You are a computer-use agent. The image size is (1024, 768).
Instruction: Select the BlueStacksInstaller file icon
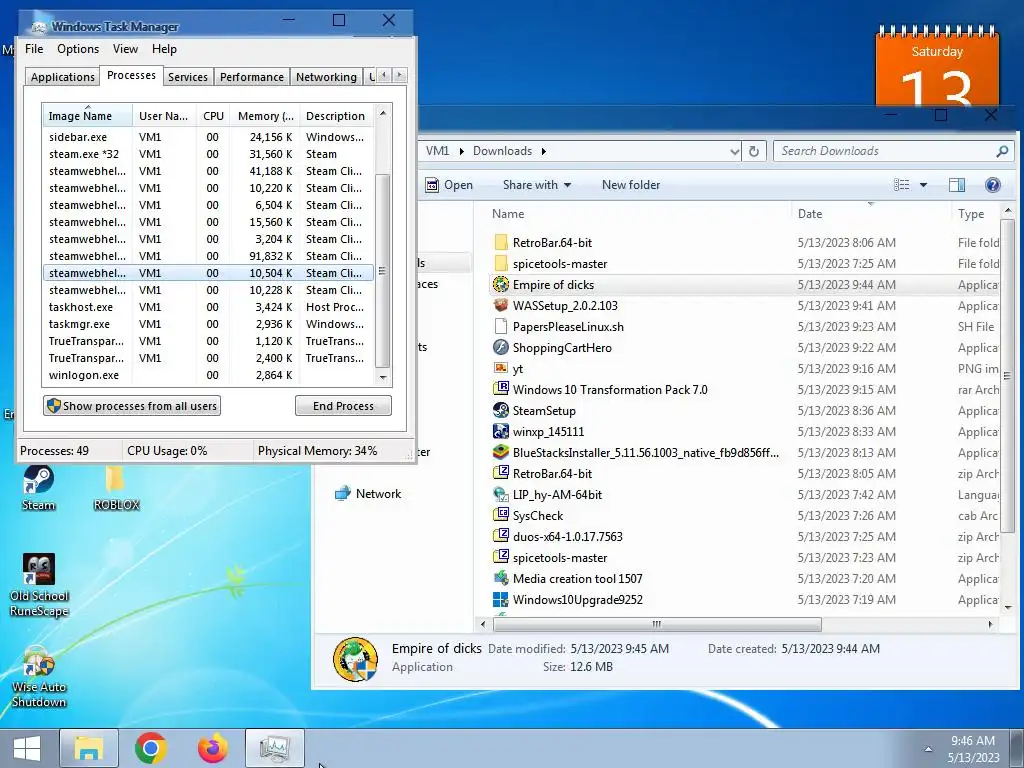[x=501, y=452]
